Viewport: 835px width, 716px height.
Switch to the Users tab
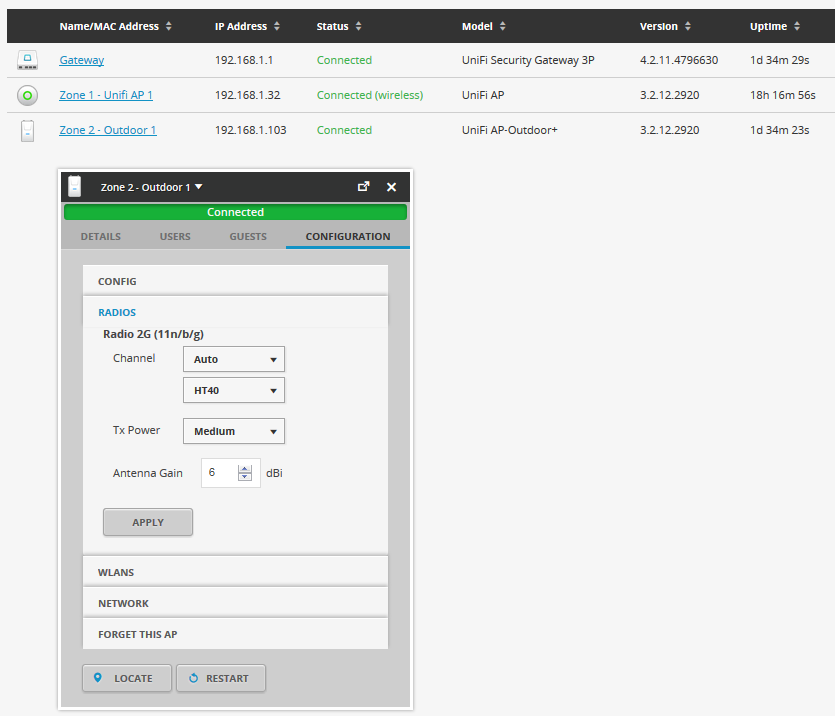pyautogui.click(x=175, y=237)
